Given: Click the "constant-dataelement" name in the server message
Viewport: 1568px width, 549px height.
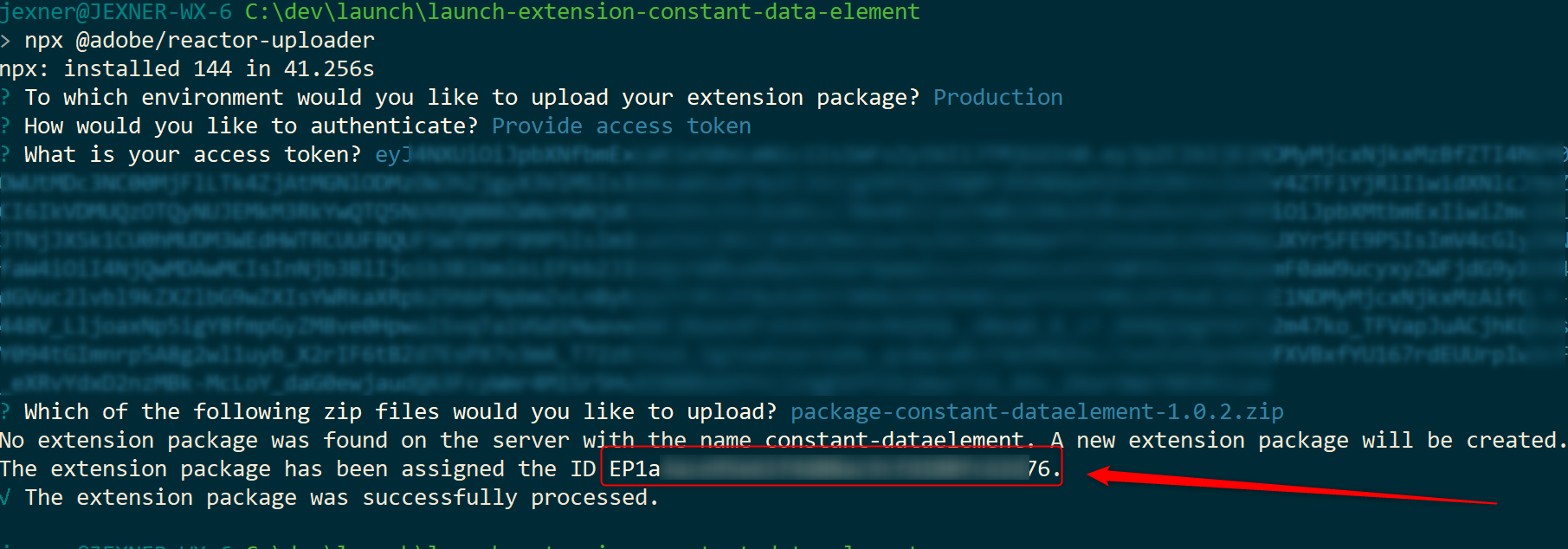Looking at the screenshot, I should (894, 441).
